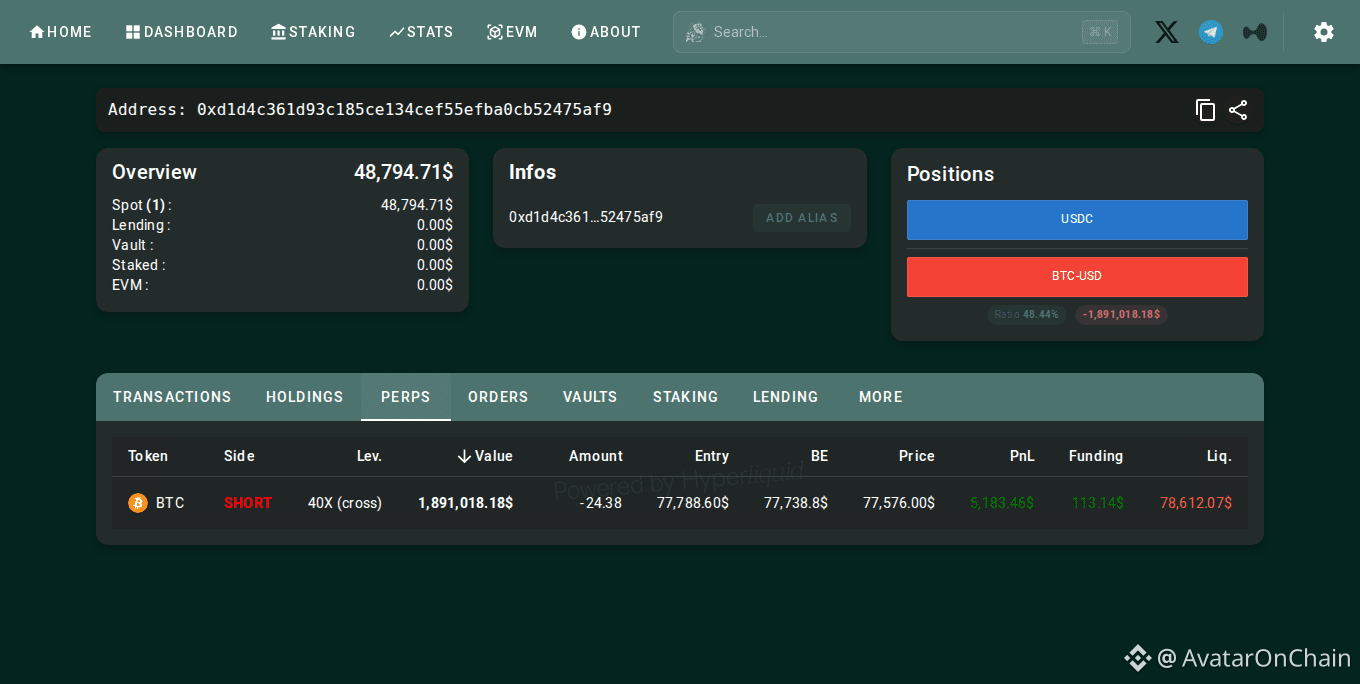Click the Ratio 48.44% badge
This screenshot has height=684, width=1360.
coord(1027,315)
